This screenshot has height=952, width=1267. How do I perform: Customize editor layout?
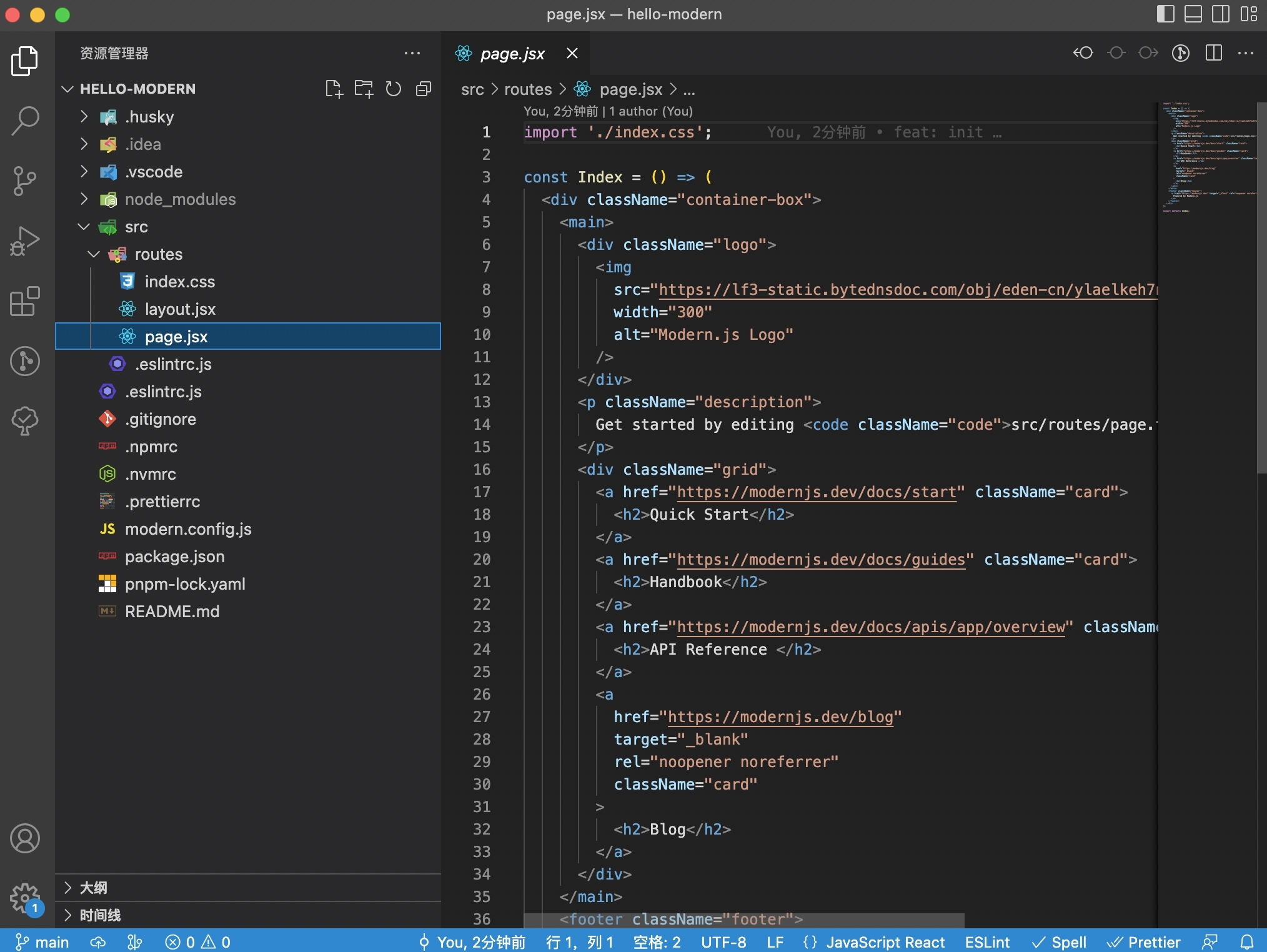point(1248,14)
